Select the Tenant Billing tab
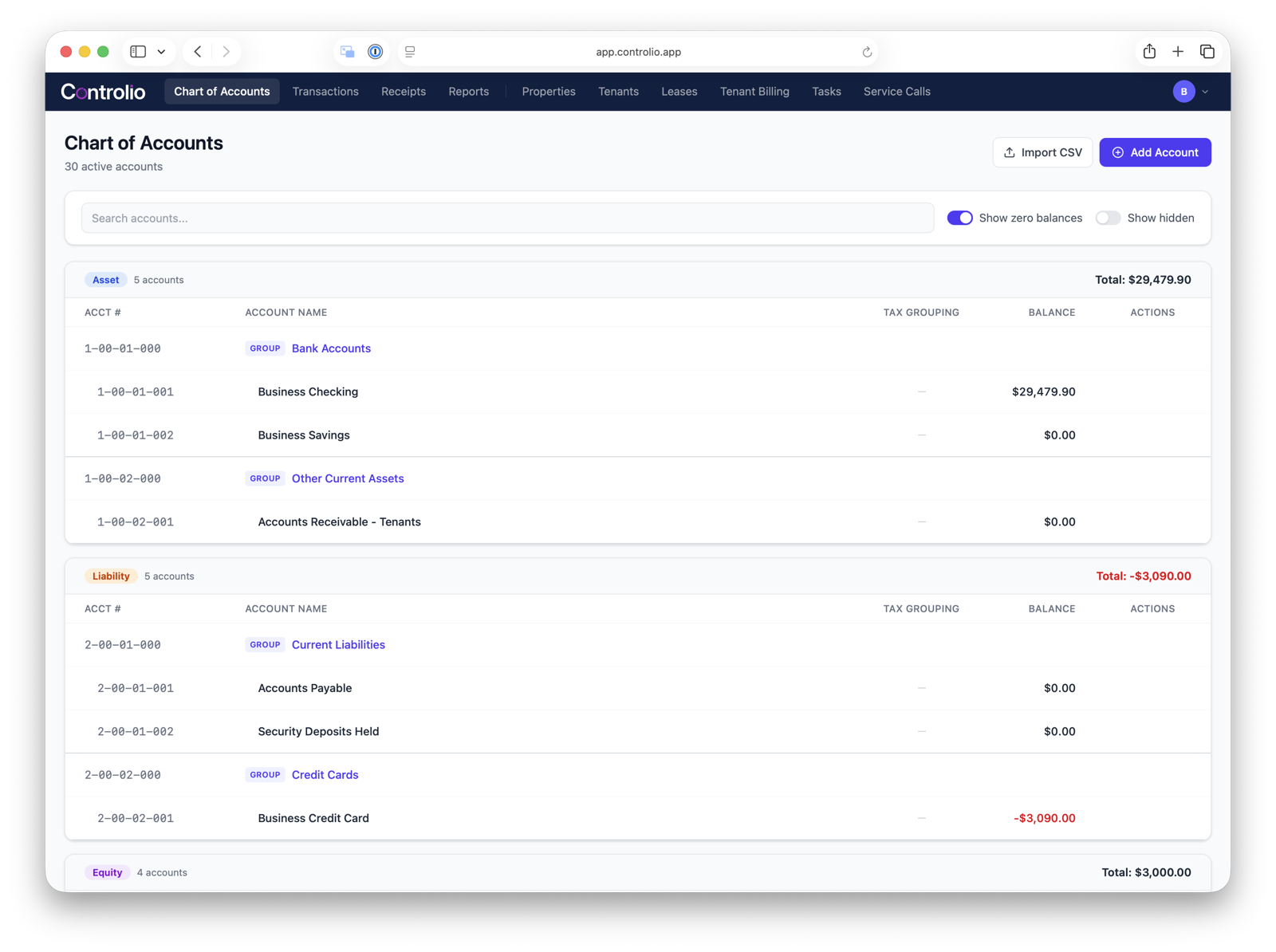The image size is (1276, 952). coord(754,92)
